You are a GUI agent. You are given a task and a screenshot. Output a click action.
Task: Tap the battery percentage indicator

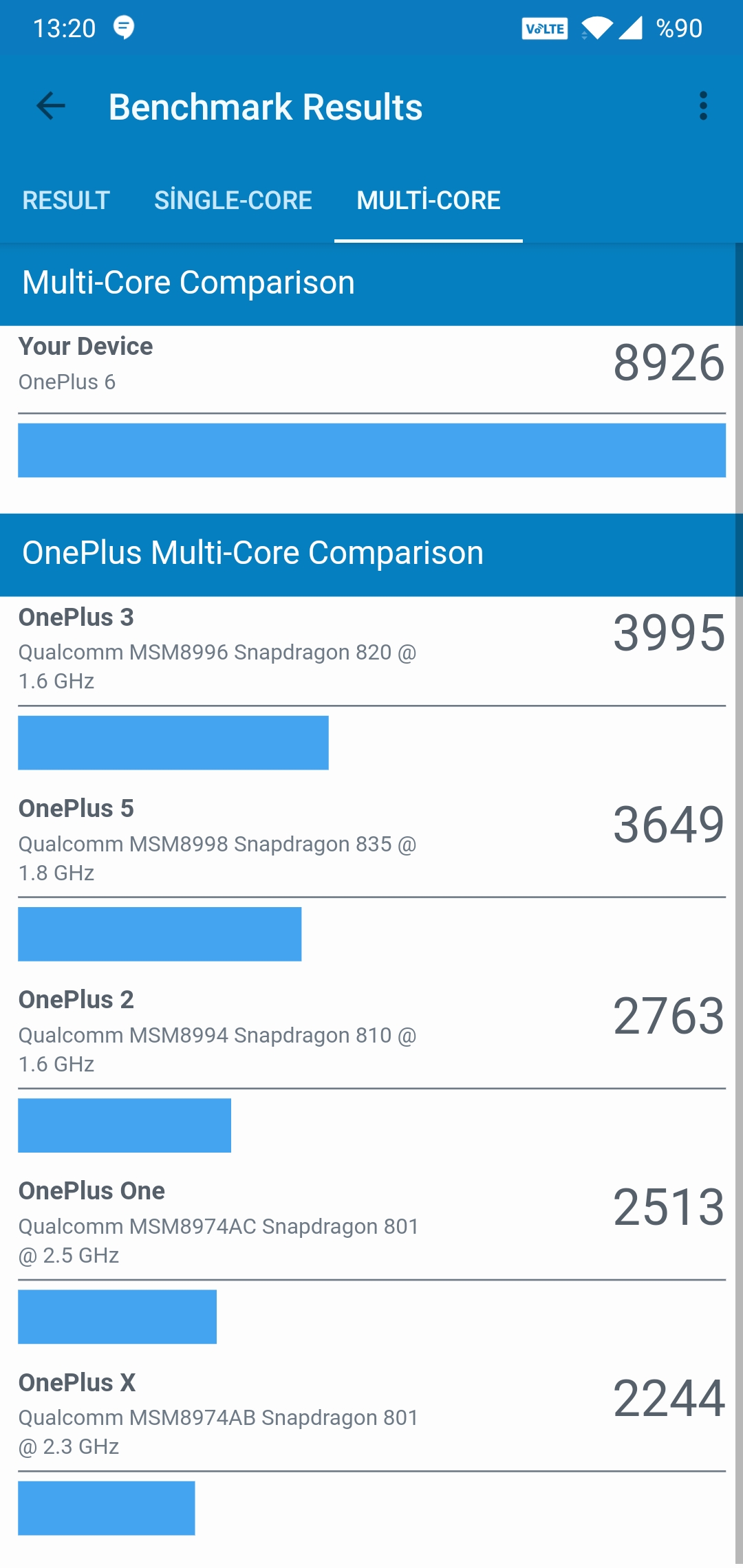679,28
